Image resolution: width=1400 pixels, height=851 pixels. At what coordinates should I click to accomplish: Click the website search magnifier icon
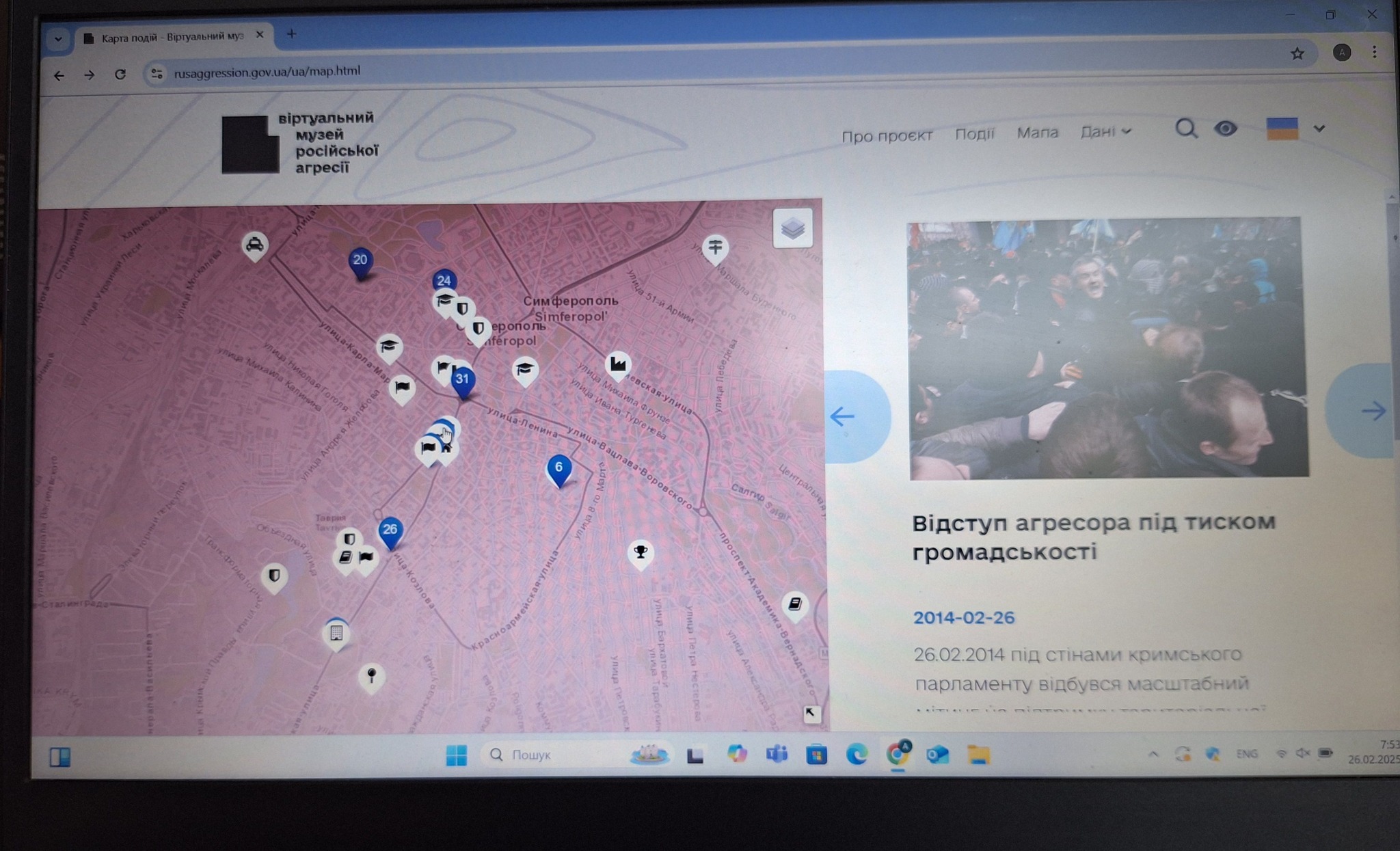(x=1186, y=129)
